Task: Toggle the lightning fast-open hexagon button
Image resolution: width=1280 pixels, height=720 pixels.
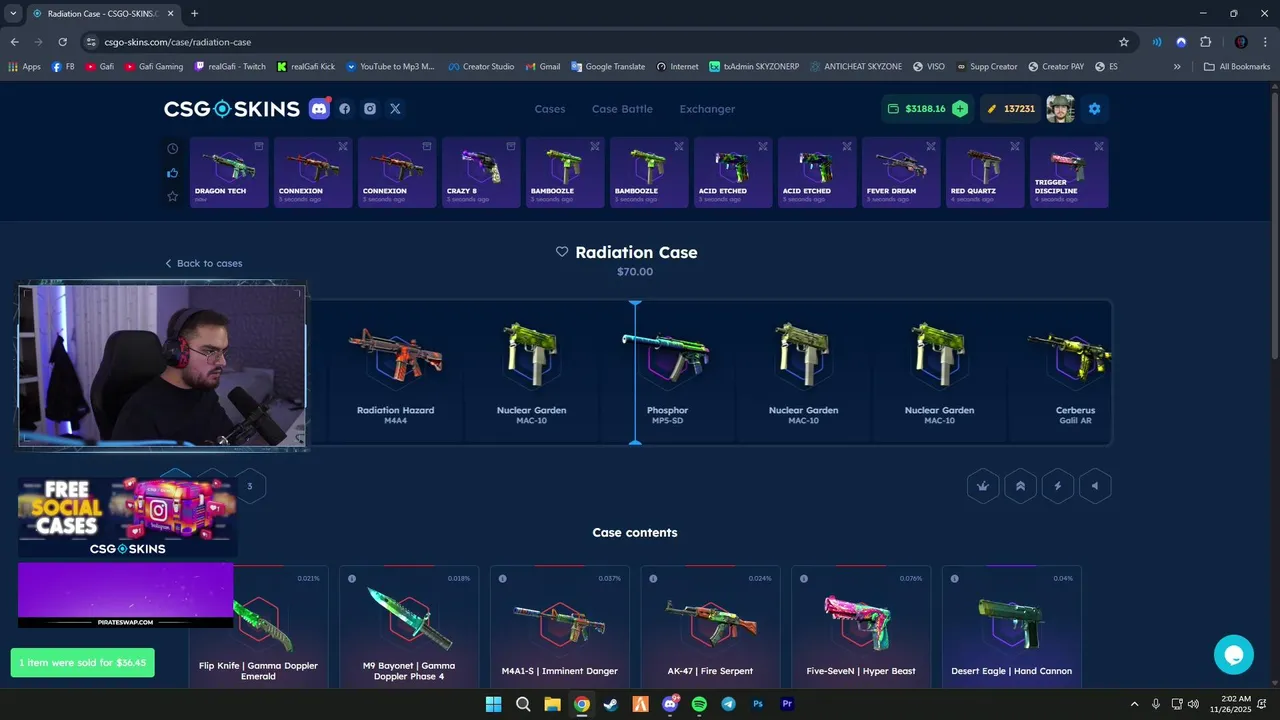Action: coord(1057,486)
